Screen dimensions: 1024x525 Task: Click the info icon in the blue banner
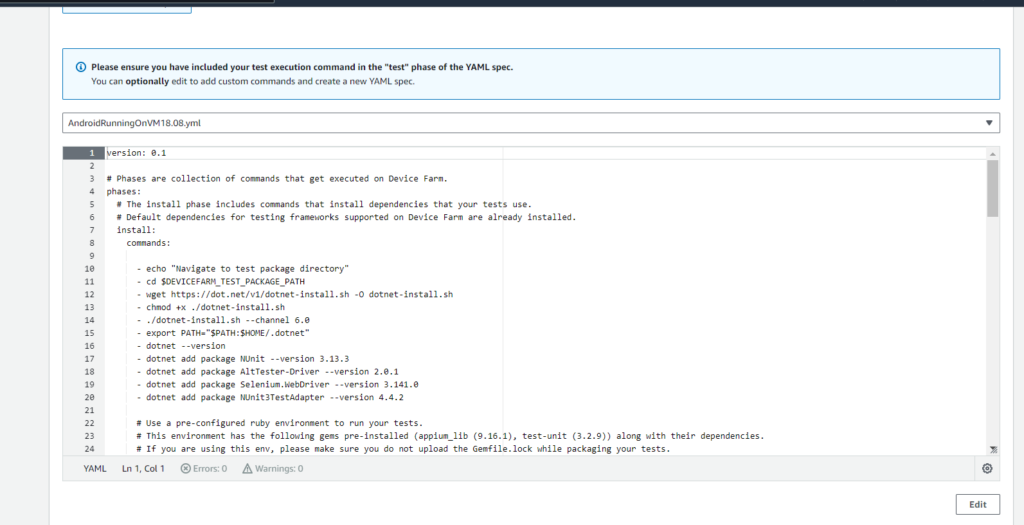(81, 67)
